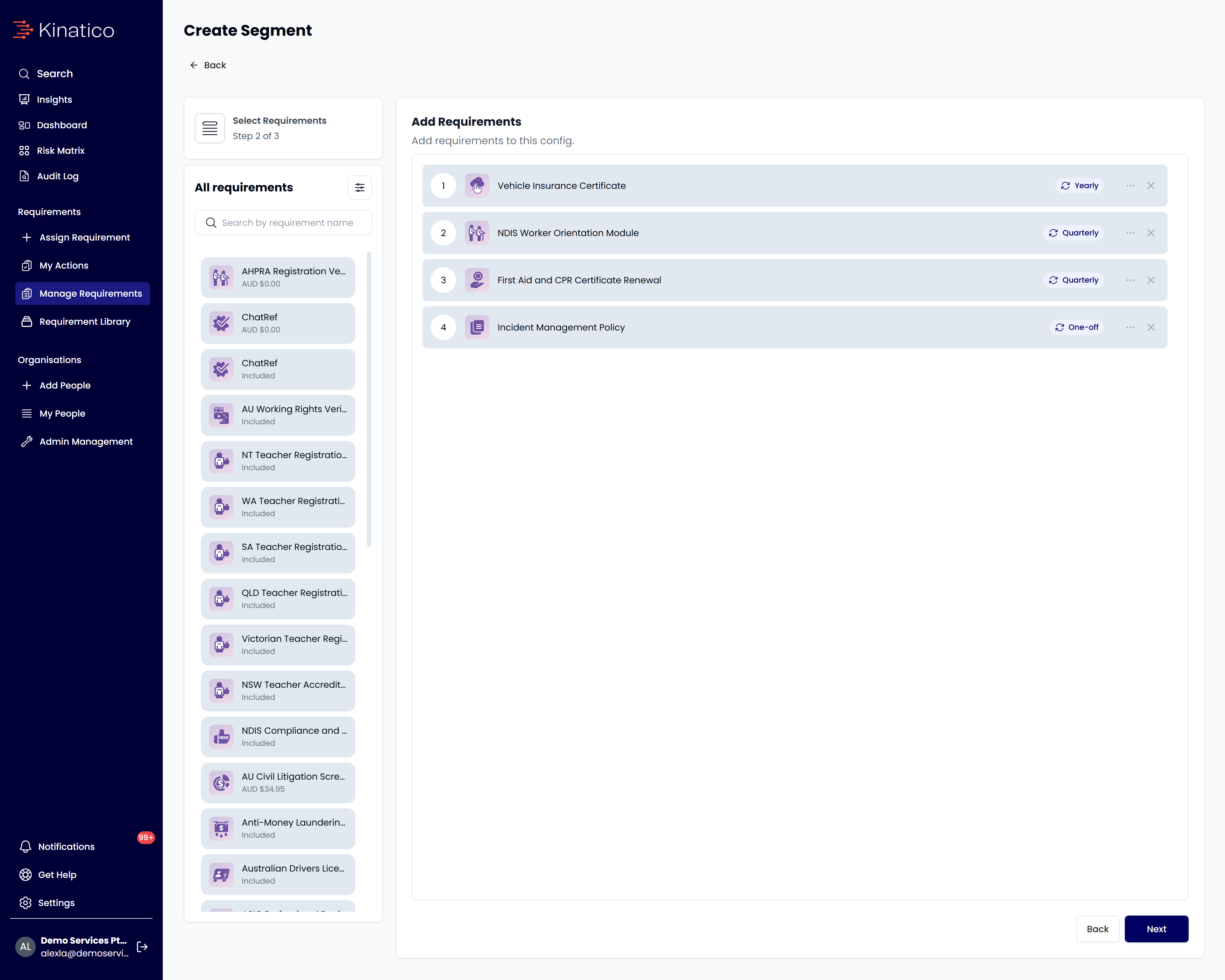The width and height of the screenshot is (1225, 980).
Task: Select Manage Requirements in sidebar
Action: (82, 294)
